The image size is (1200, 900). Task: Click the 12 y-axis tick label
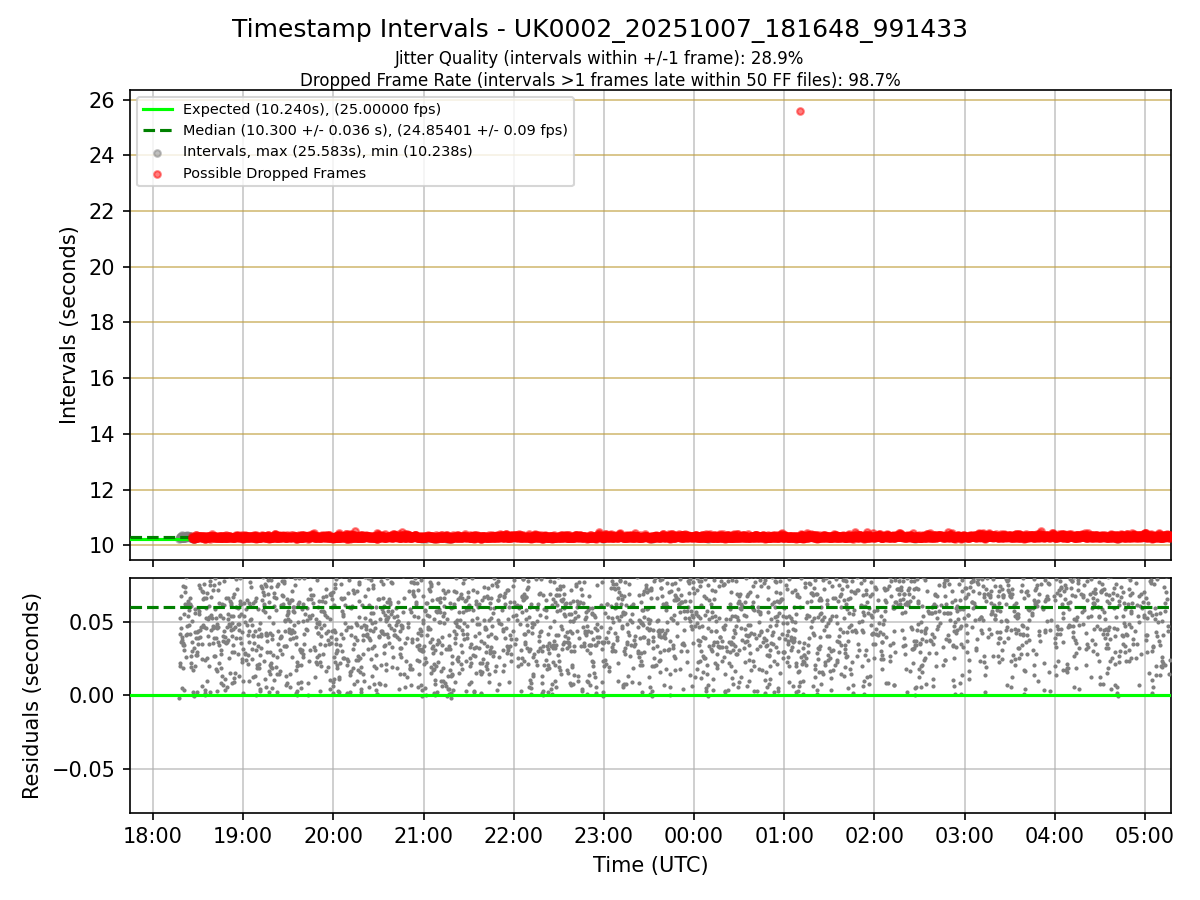click(x=101, y=490)
